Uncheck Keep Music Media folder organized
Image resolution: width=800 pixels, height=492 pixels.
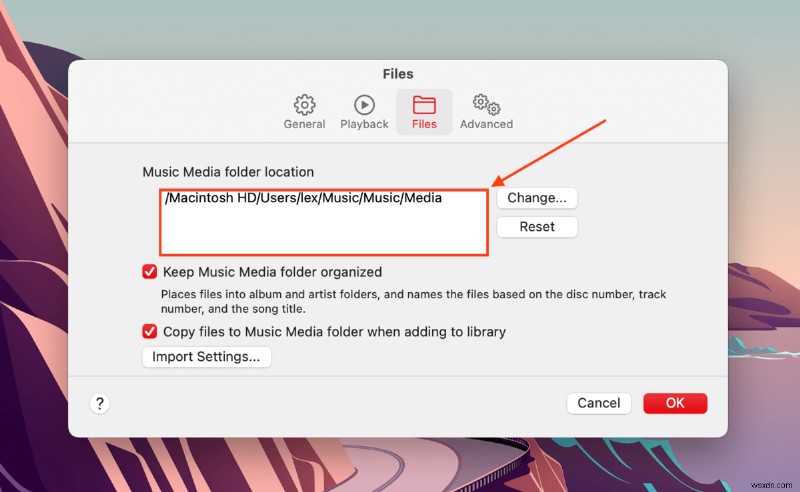coord(149,272)
